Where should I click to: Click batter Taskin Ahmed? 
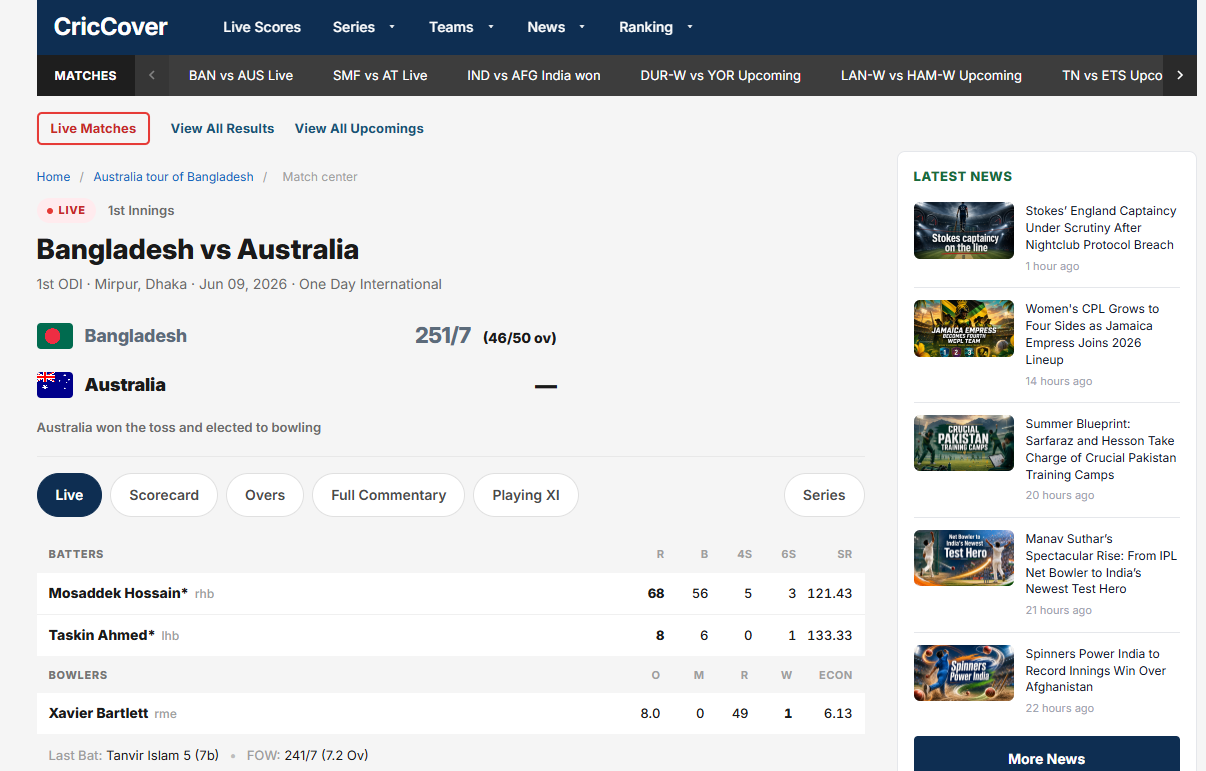point(102,635)
